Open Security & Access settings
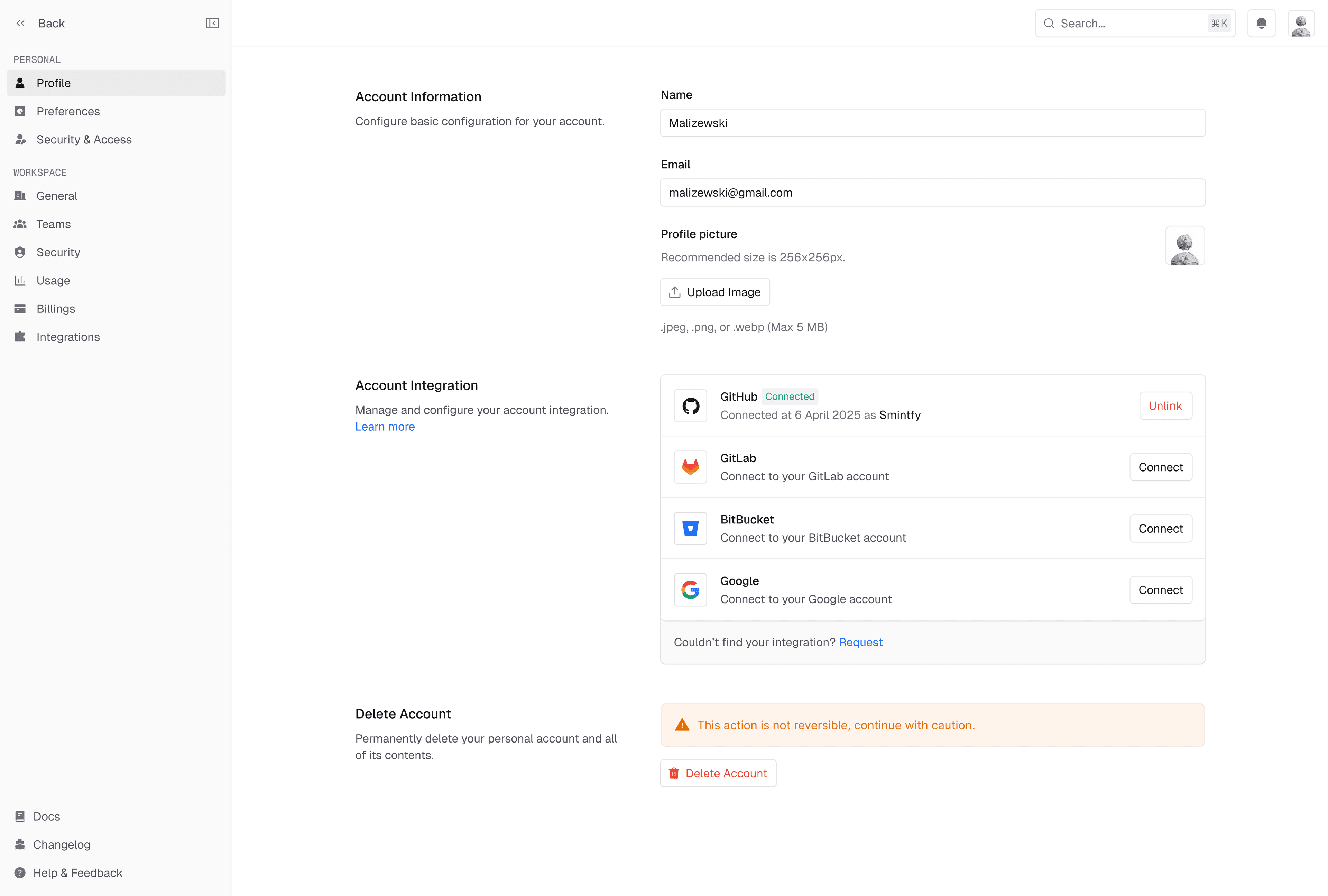The height and width of the screenshot is (896, 1328). [116, 140]
